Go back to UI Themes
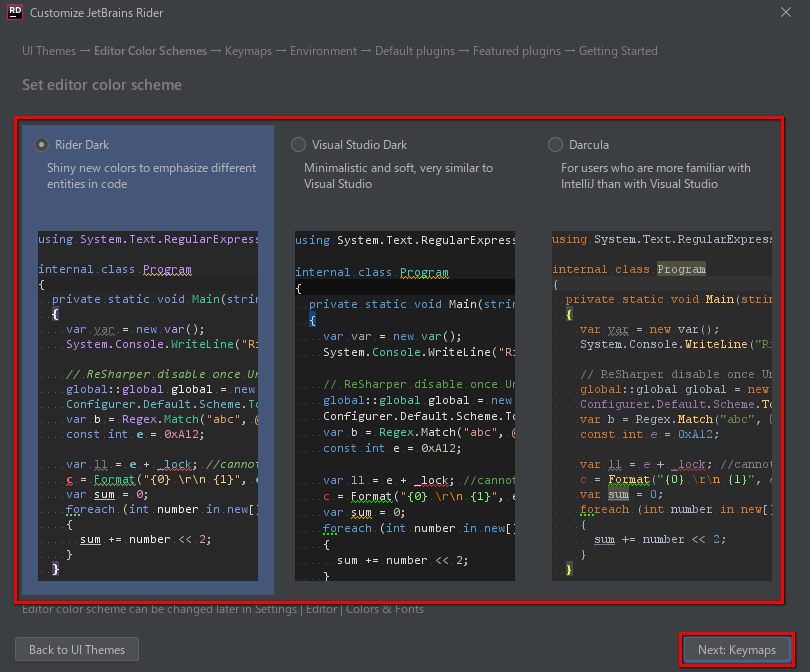This screenshot has height=672, width=810. (77, 649)
